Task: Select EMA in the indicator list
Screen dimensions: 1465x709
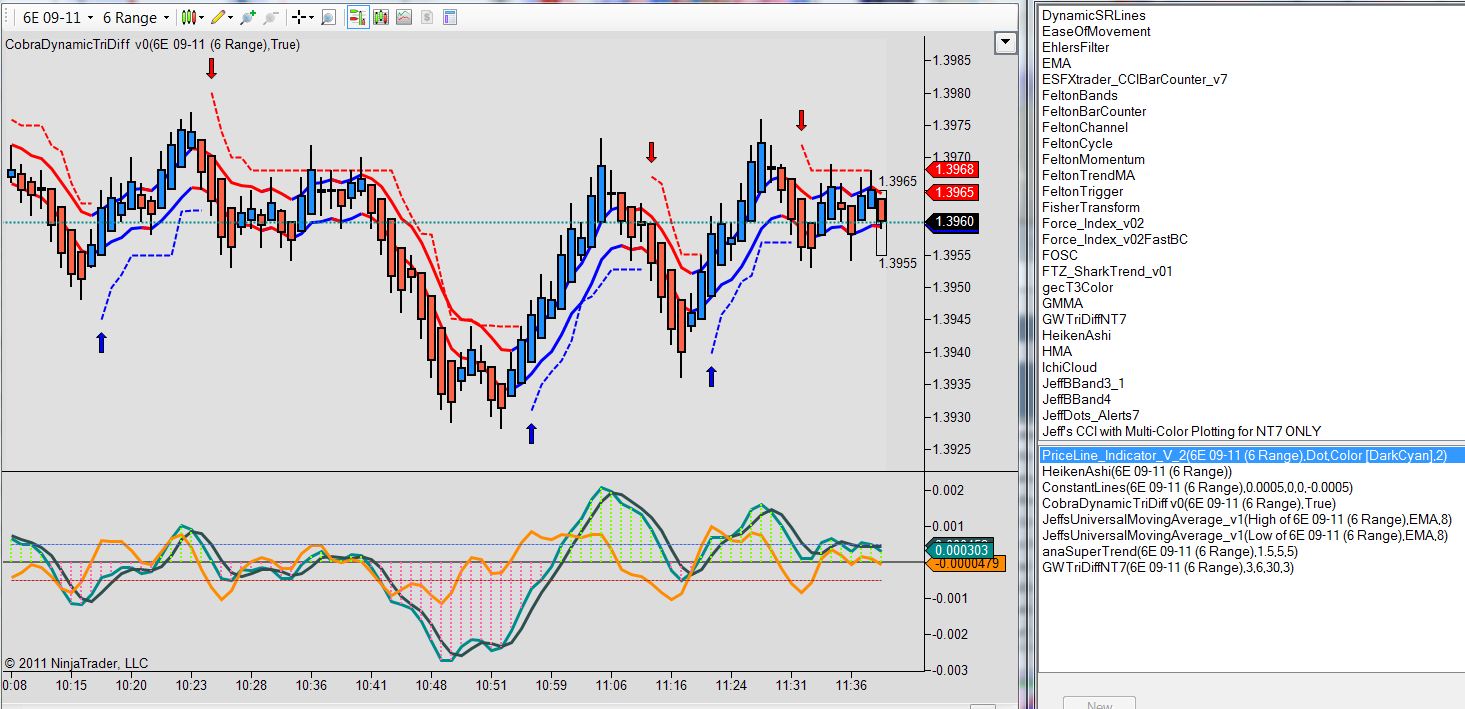Action: pos(1056,63)
